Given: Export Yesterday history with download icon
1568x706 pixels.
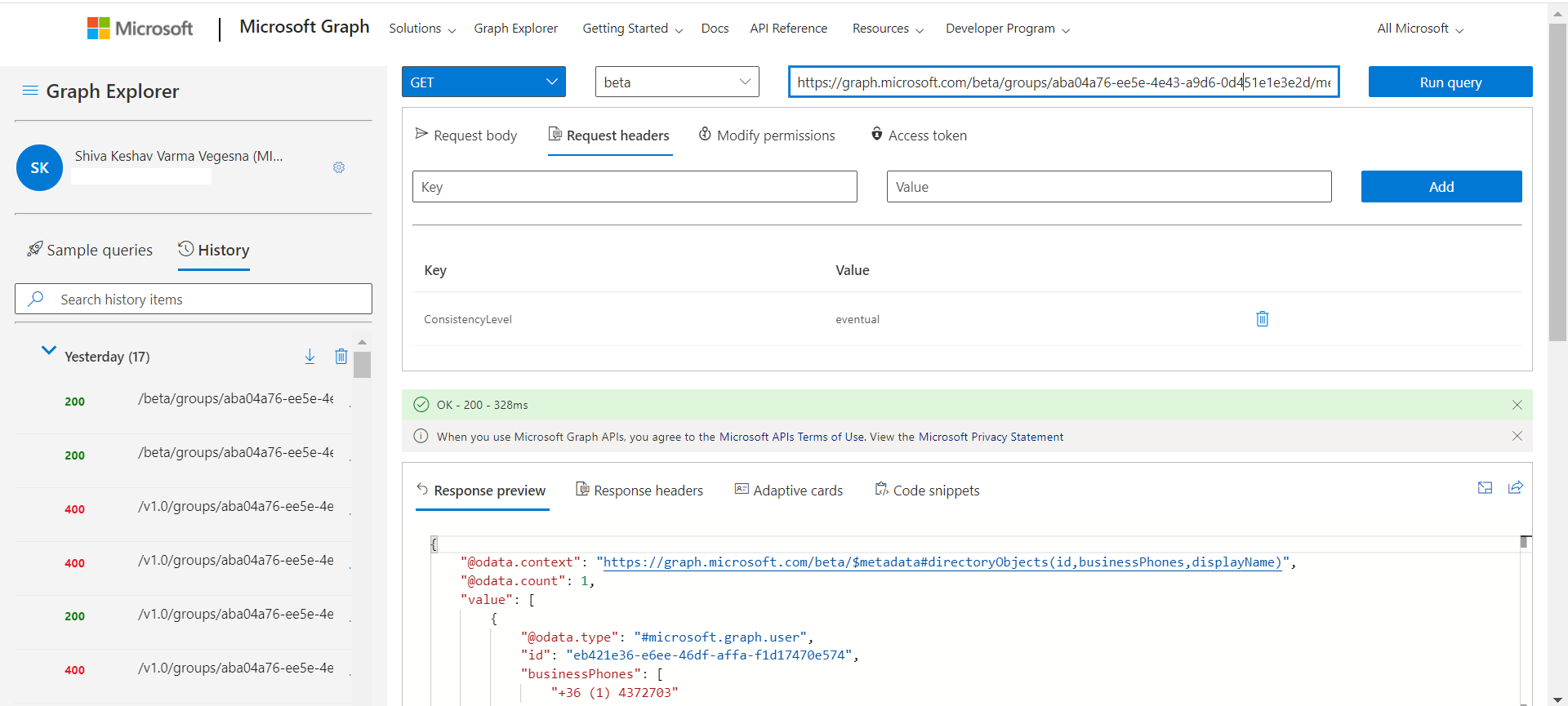Looking at the screenshot, I should (x=310, y=357).
